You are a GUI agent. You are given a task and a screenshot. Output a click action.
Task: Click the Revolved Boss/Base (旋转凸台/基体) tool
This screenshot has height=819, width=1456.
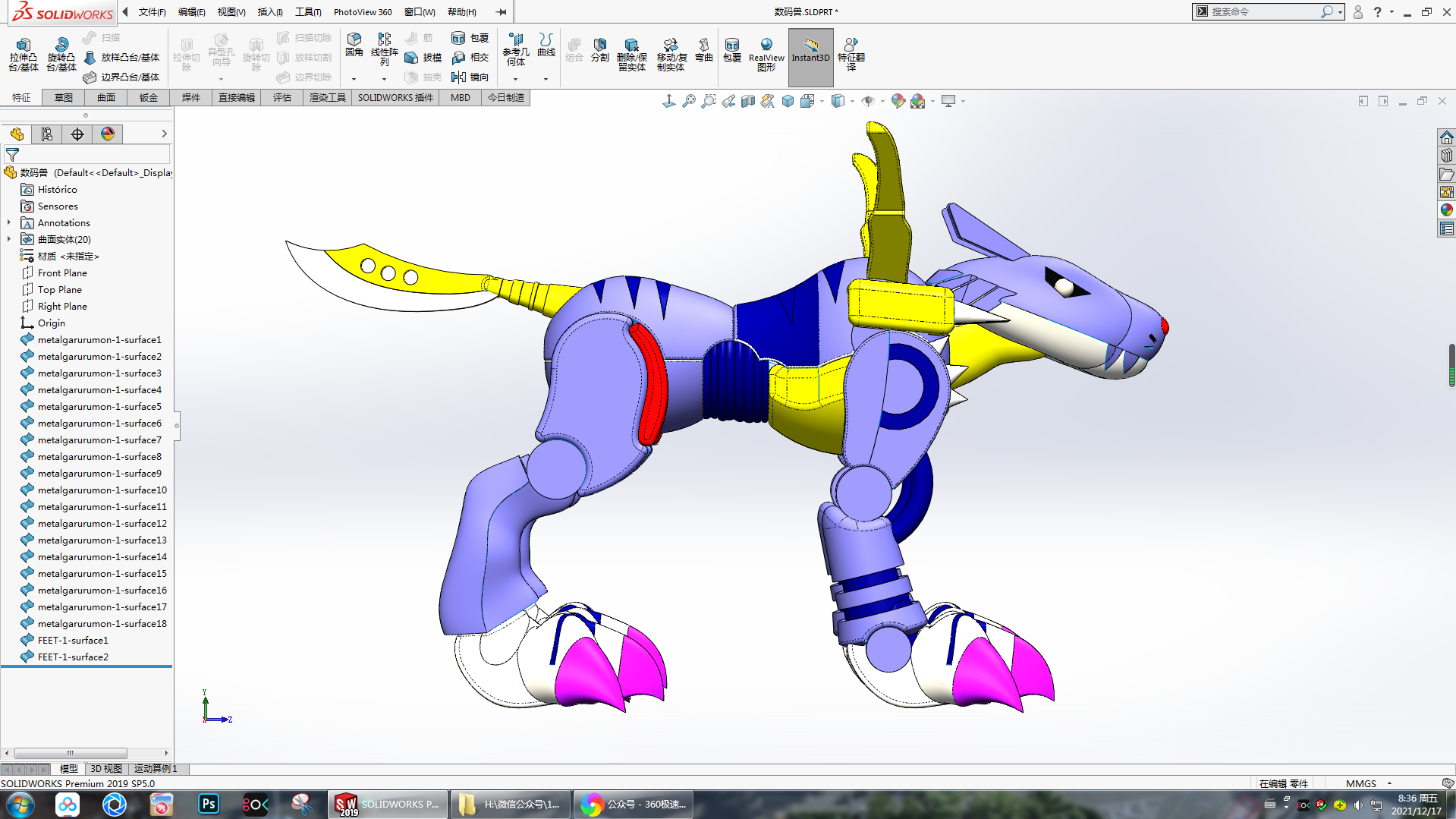coord(61,55)
